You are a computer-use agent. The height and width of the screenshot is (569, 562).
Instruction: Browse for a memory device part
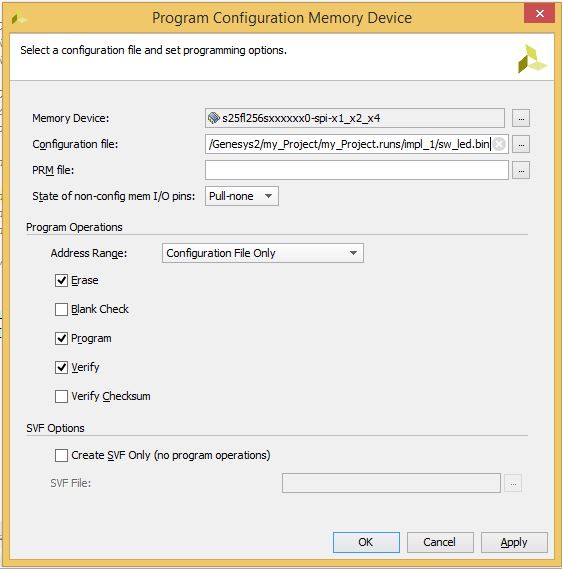pyautogui.click(x=521, y=118)
